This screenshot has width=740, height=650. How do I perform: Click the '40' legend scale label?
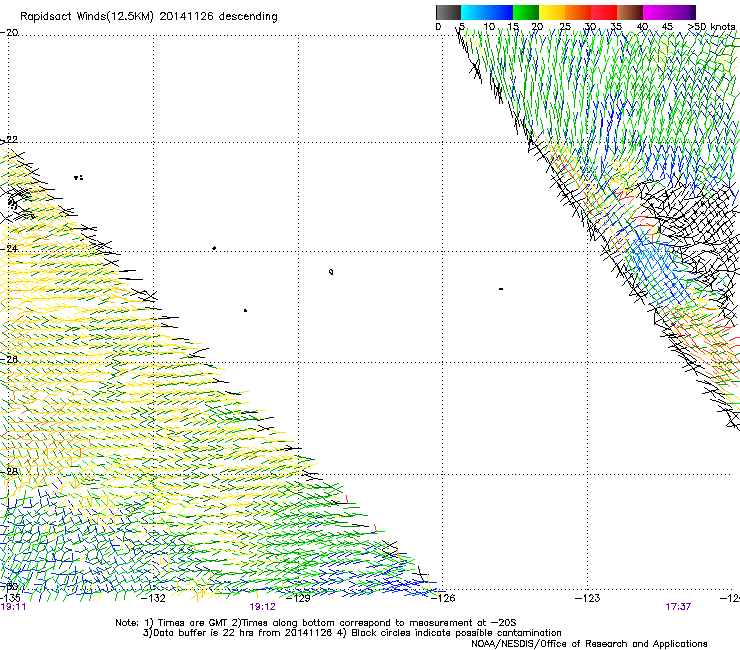642,27
